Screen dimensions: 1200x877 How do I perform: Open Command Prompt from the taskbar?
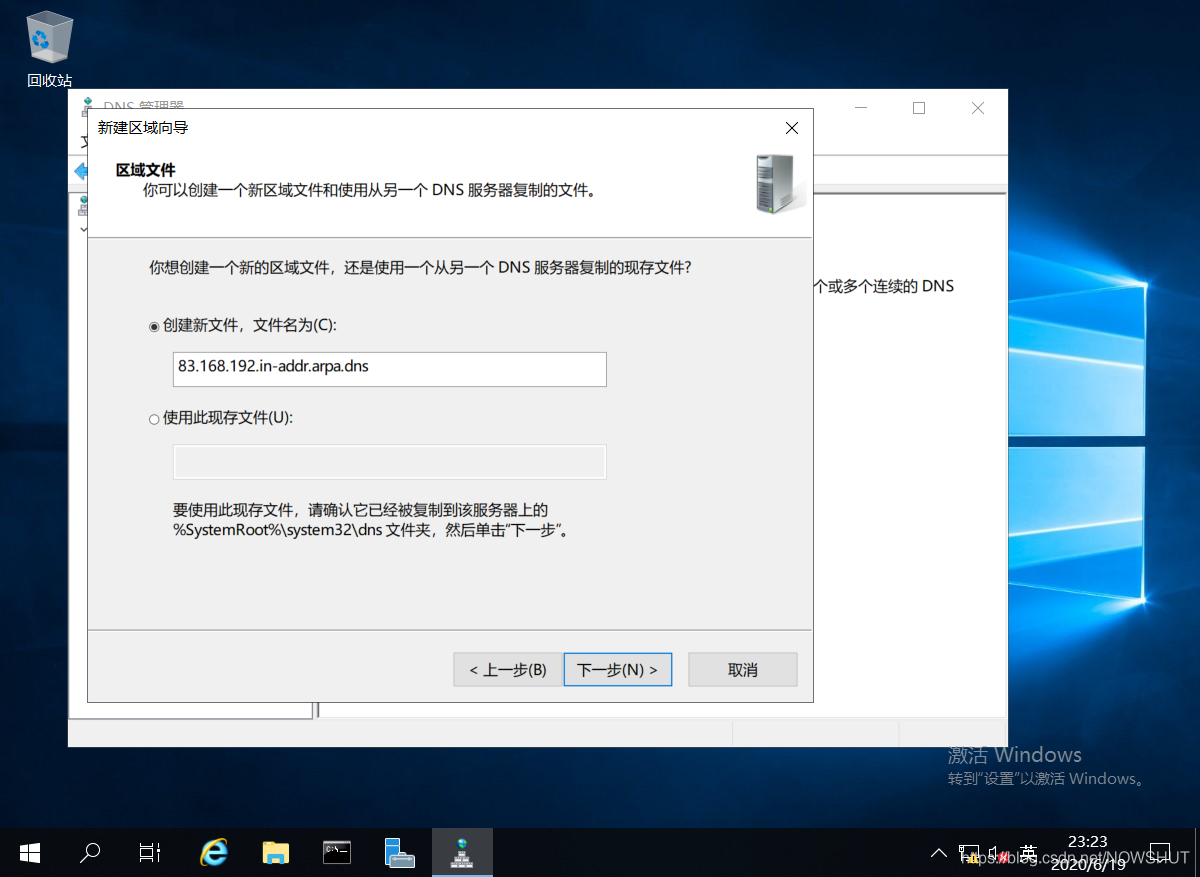pos(337,852)
